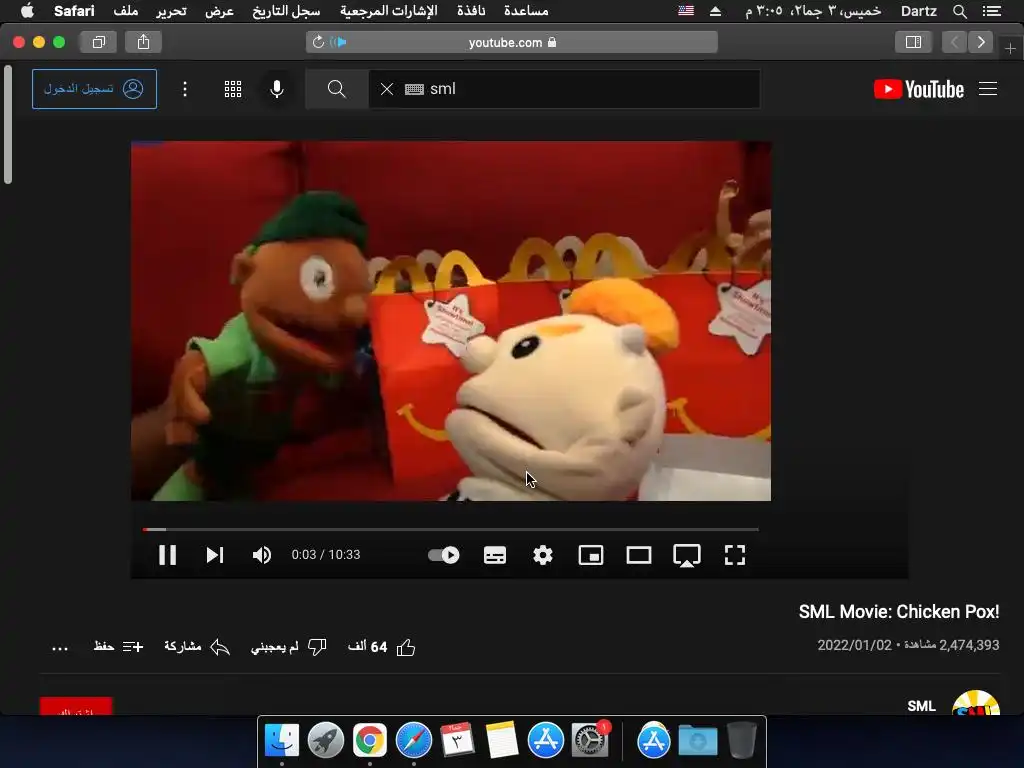This screenshot has width=1024, height=768.
Task: Open the SML channel name
Action: click(921, 706)
